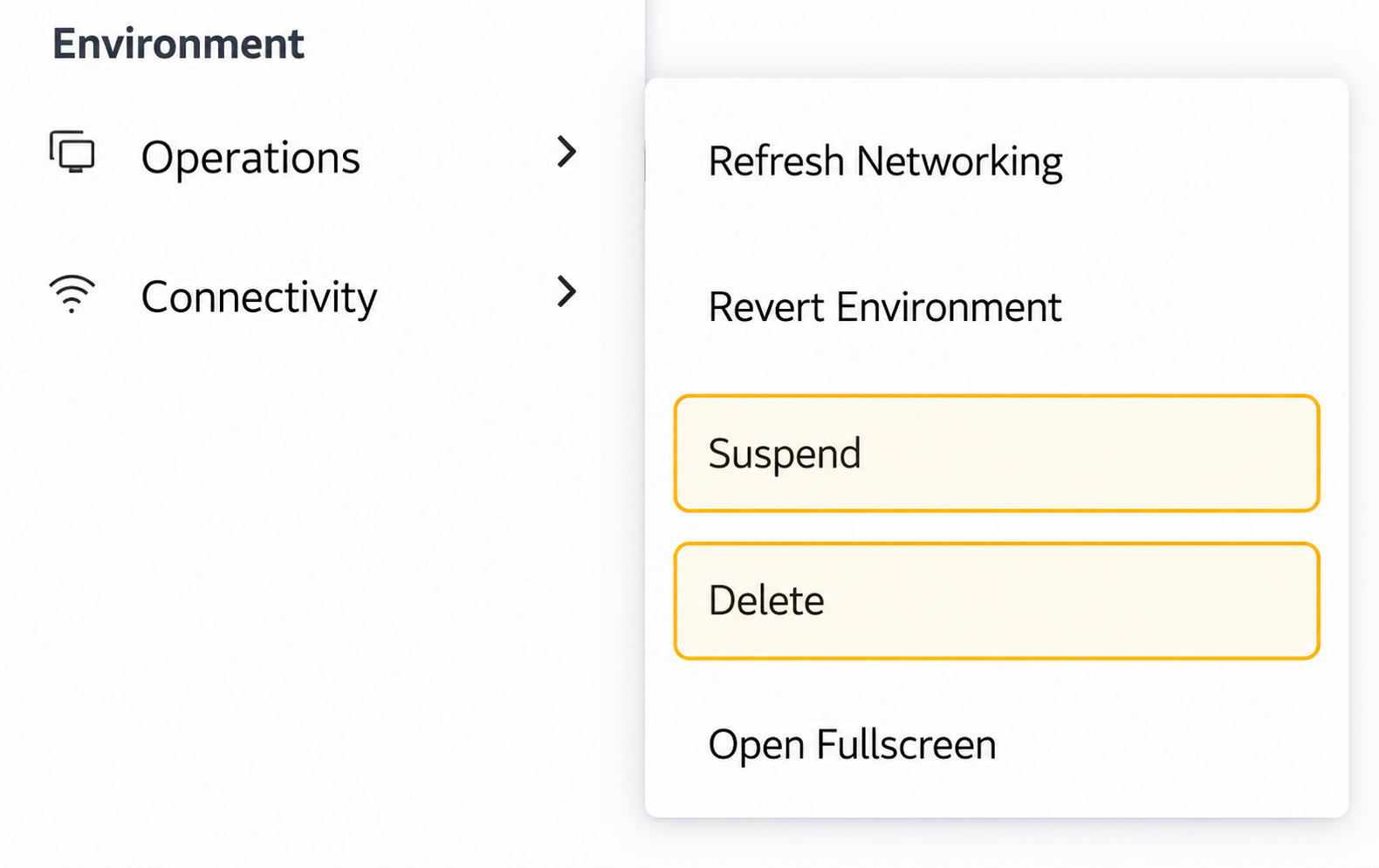Click the highlighted Delete option
This screenshot has width=1379, height=868.
tap(996, 601)
